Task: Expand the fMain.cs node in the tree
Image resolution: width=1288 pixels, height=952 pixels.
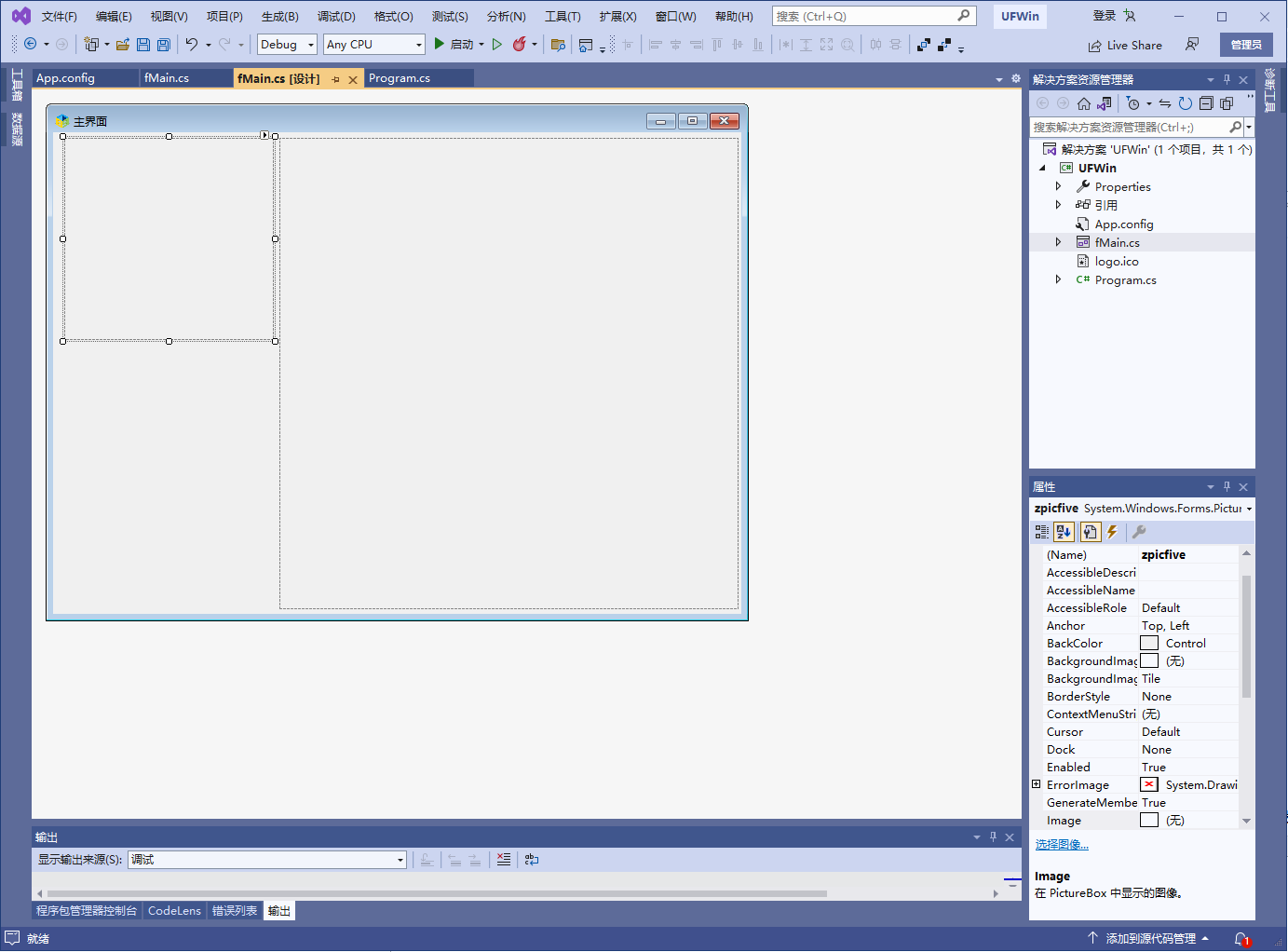Action: click(x=1058, y=242)
